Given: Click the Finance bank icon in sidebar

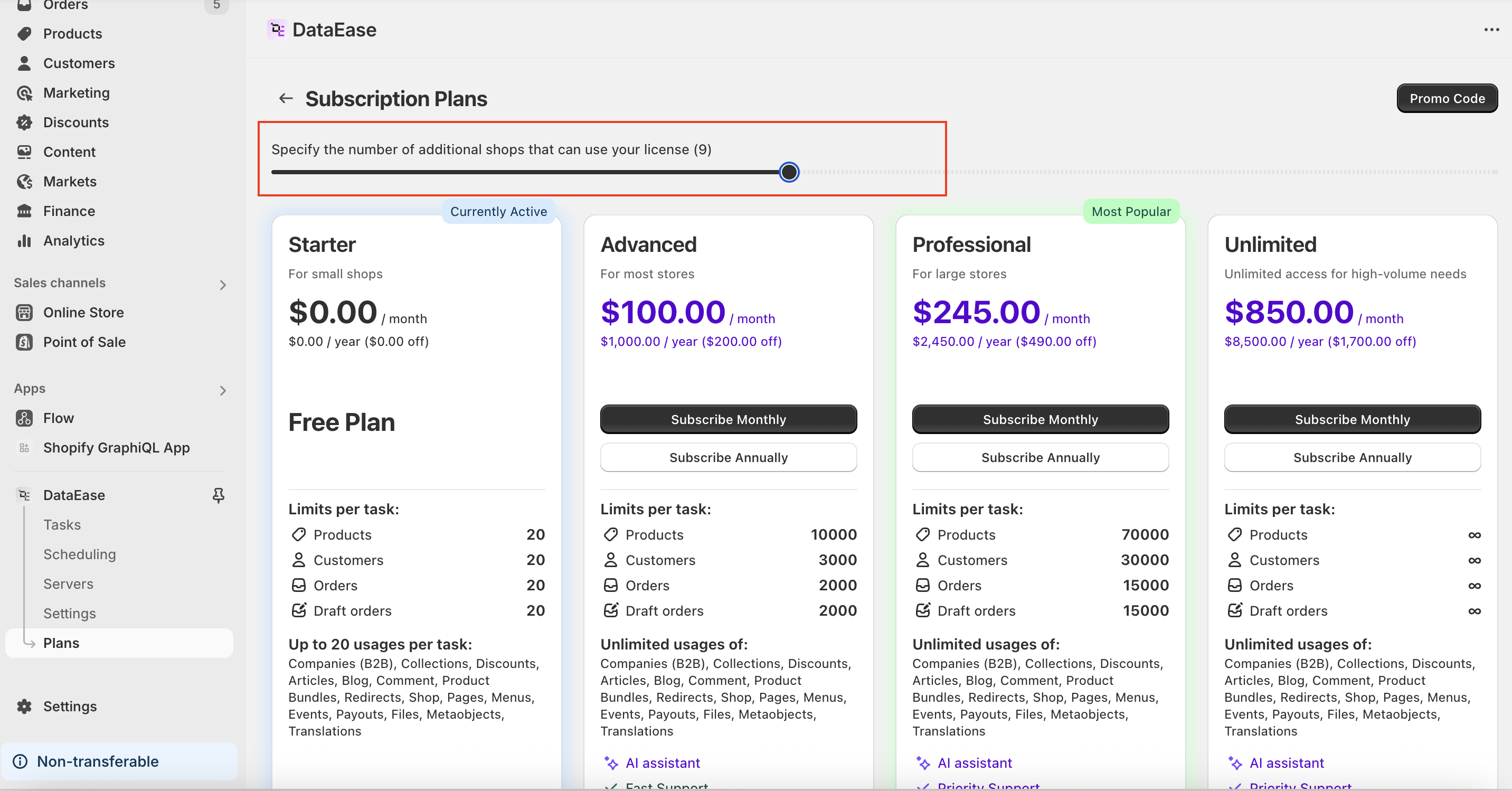Looking at the screenshot, I should [x=24, y=211].
